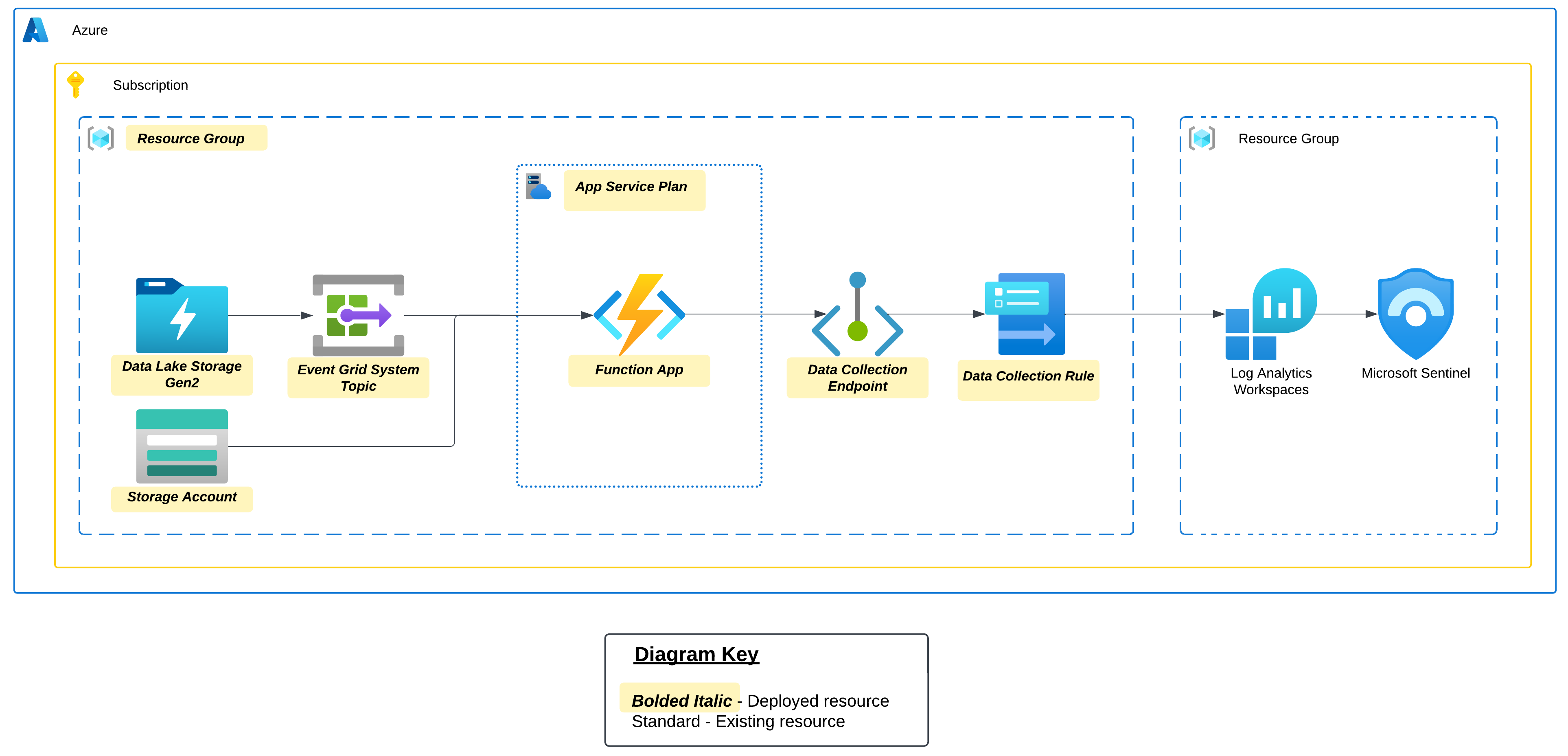The width and height of the screenshot is (1568, 756).
Task: Click the Data Lake Storage Gen2 icon
Action: [x=182, y=315]
